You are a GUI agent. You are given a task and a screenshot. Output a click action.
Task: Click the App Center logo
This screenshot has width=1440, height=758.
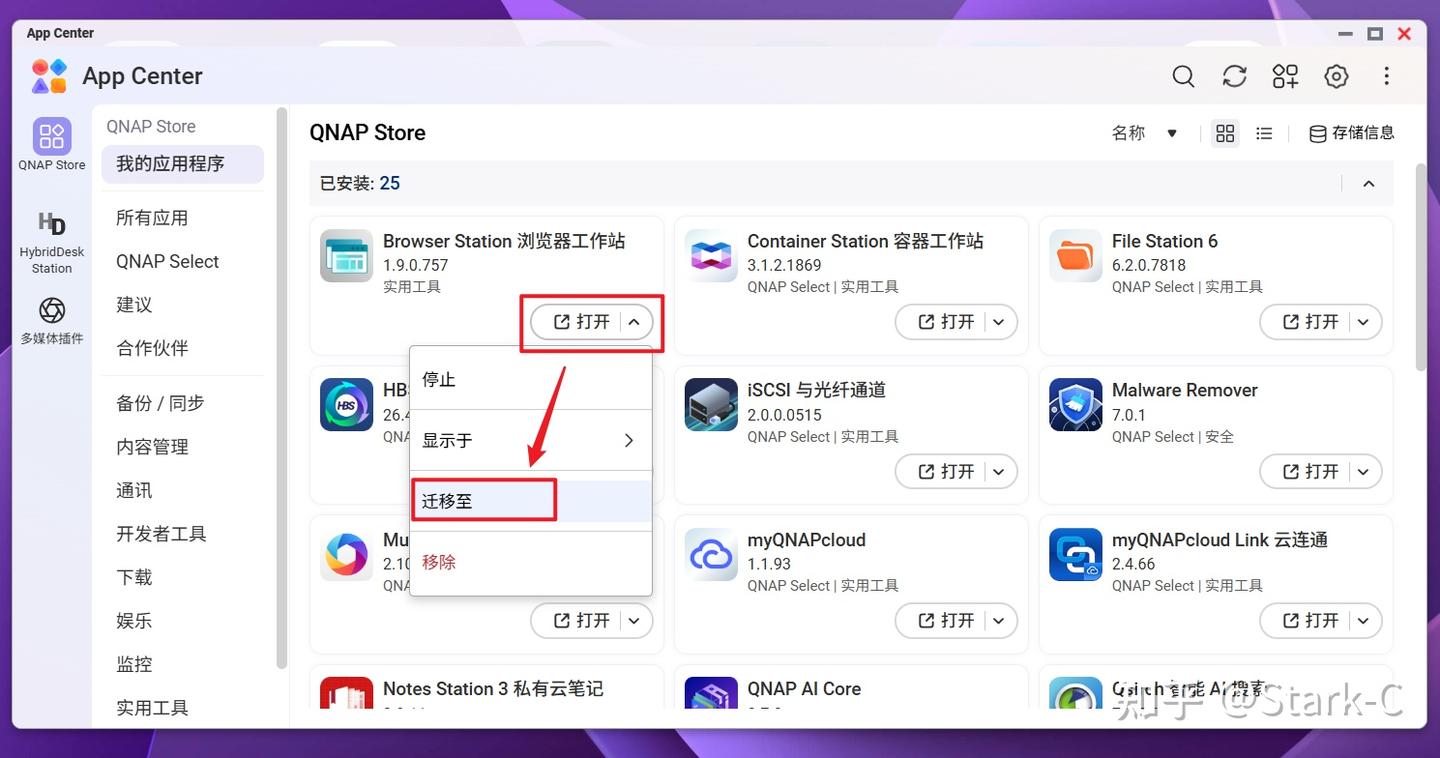(49, 76)
